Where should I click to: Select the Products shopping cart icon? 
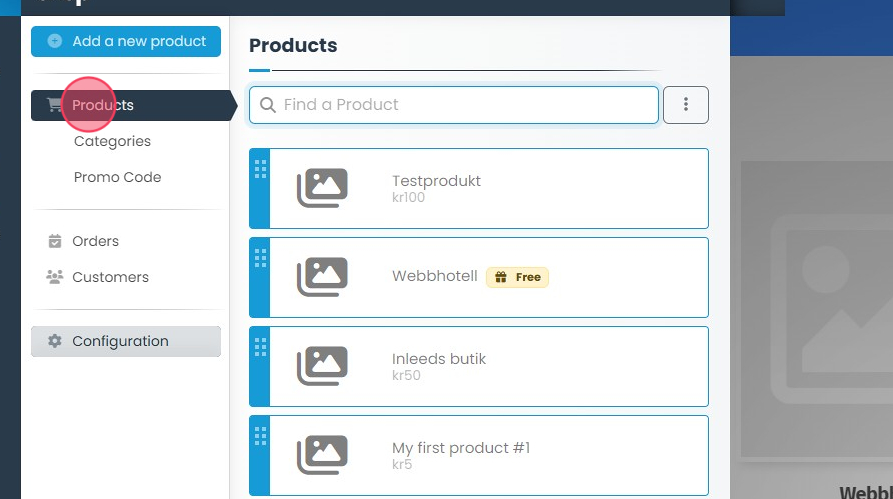coord(54,105)
